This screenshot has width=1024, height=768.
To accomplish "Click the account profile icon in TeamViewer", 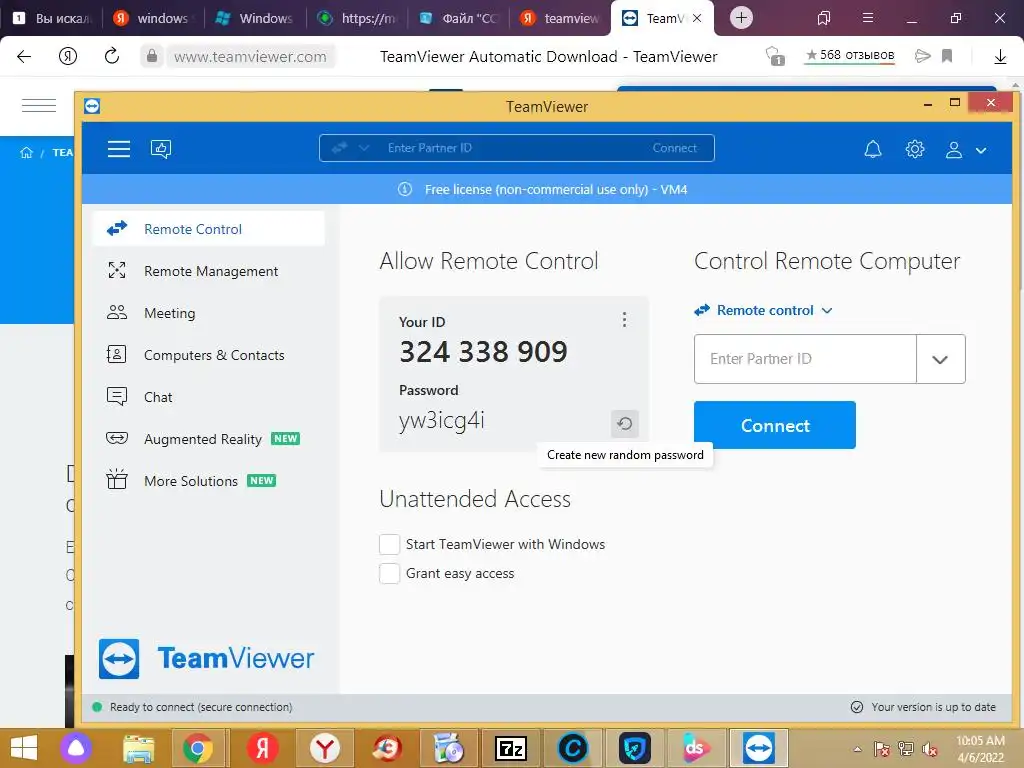I will 953,150.
